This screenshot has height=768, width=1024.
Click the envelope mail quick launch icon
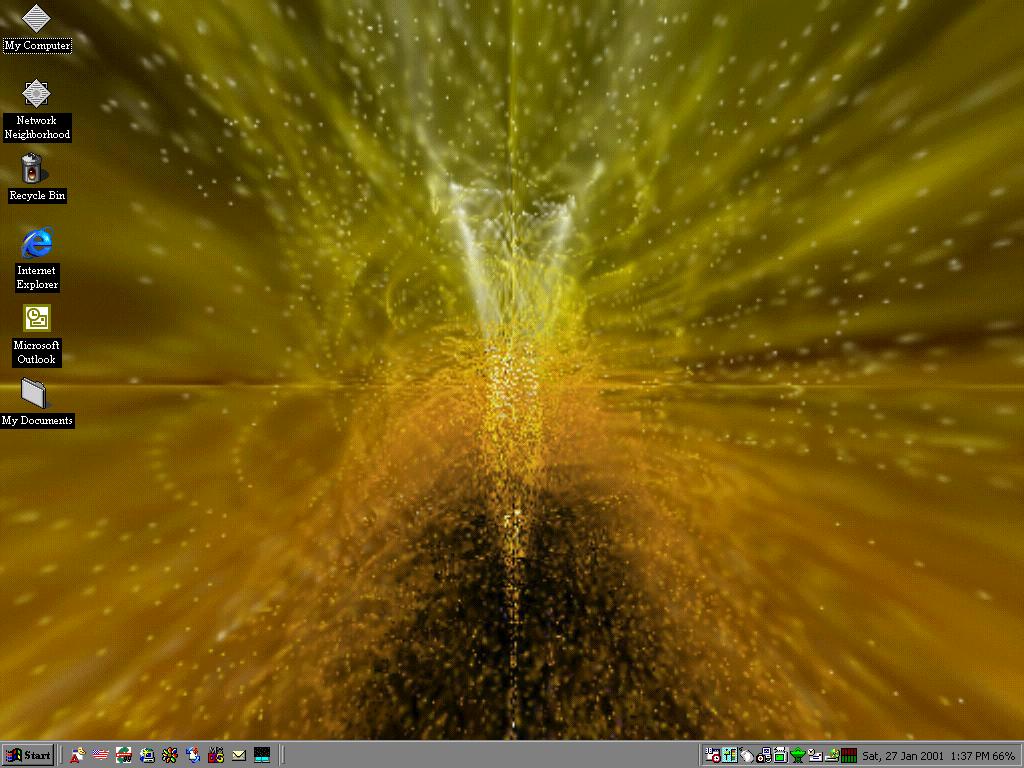[x=239, y=755]
